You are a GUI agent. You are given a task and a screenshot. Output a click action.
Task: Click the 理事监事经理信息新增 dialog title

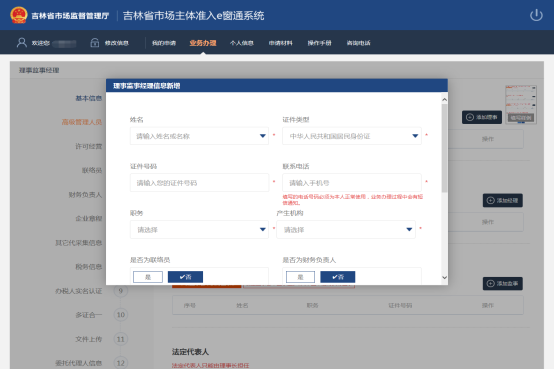coord(147,86)
